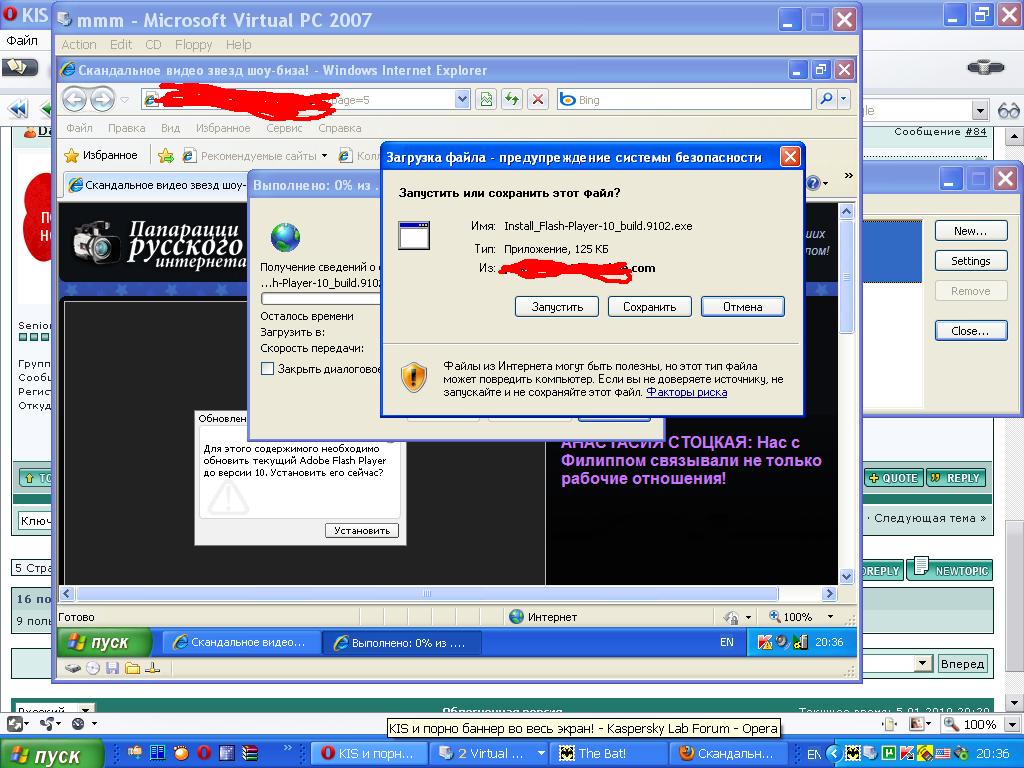
Task: Click host пуск Start button
Action: click(52, 754)
